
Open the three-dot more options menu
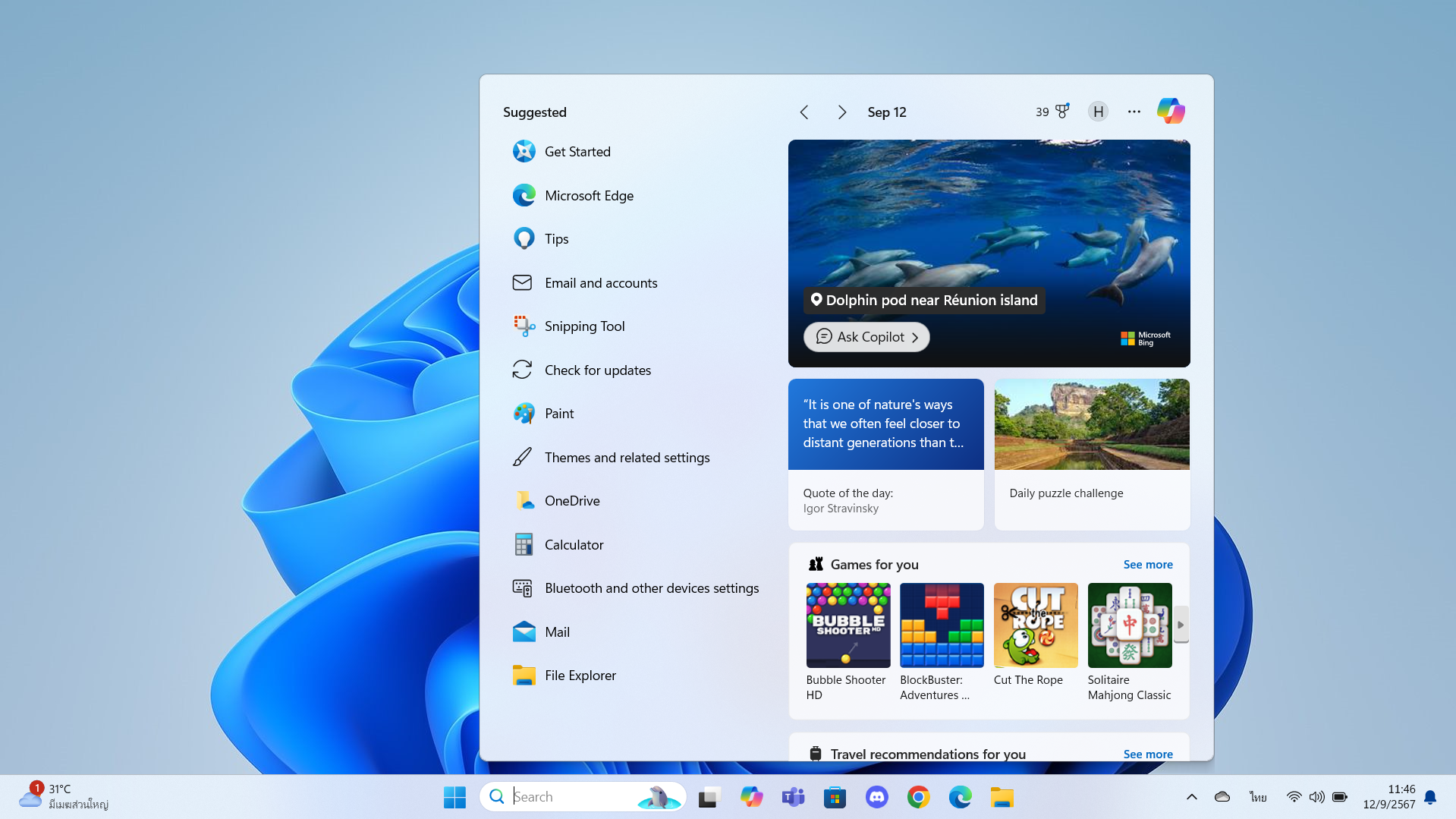(x=1134, y=112)
